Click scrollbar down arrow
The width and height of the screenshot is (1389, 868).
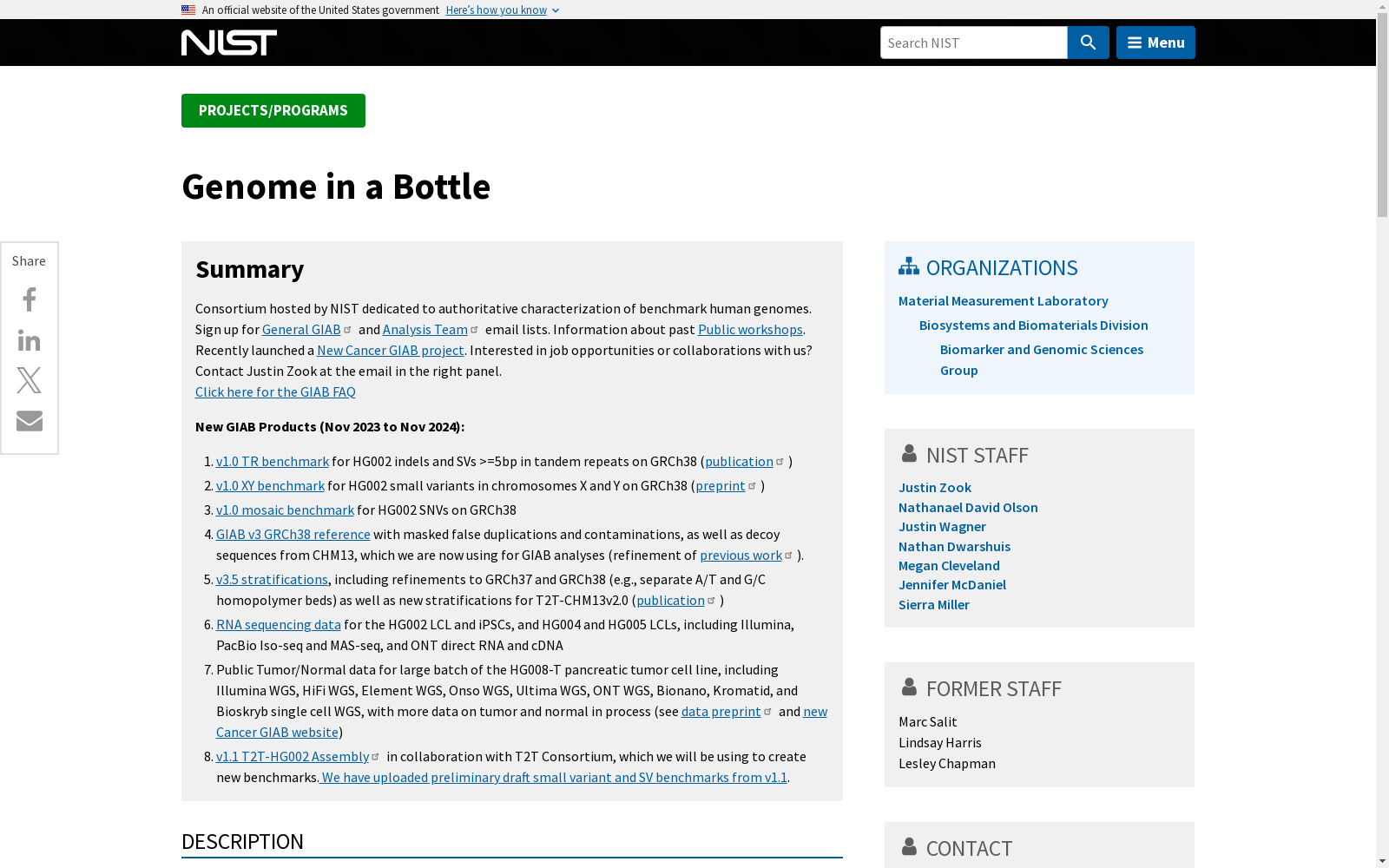coord(1382,861)
